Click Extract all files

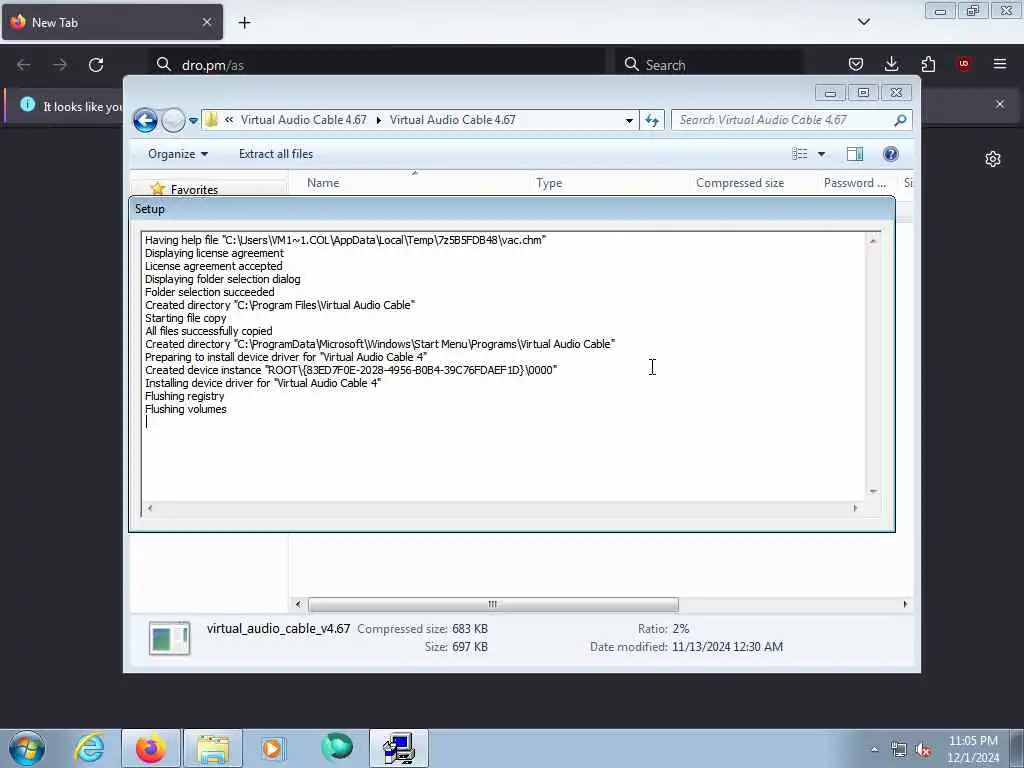coord(276,154)
